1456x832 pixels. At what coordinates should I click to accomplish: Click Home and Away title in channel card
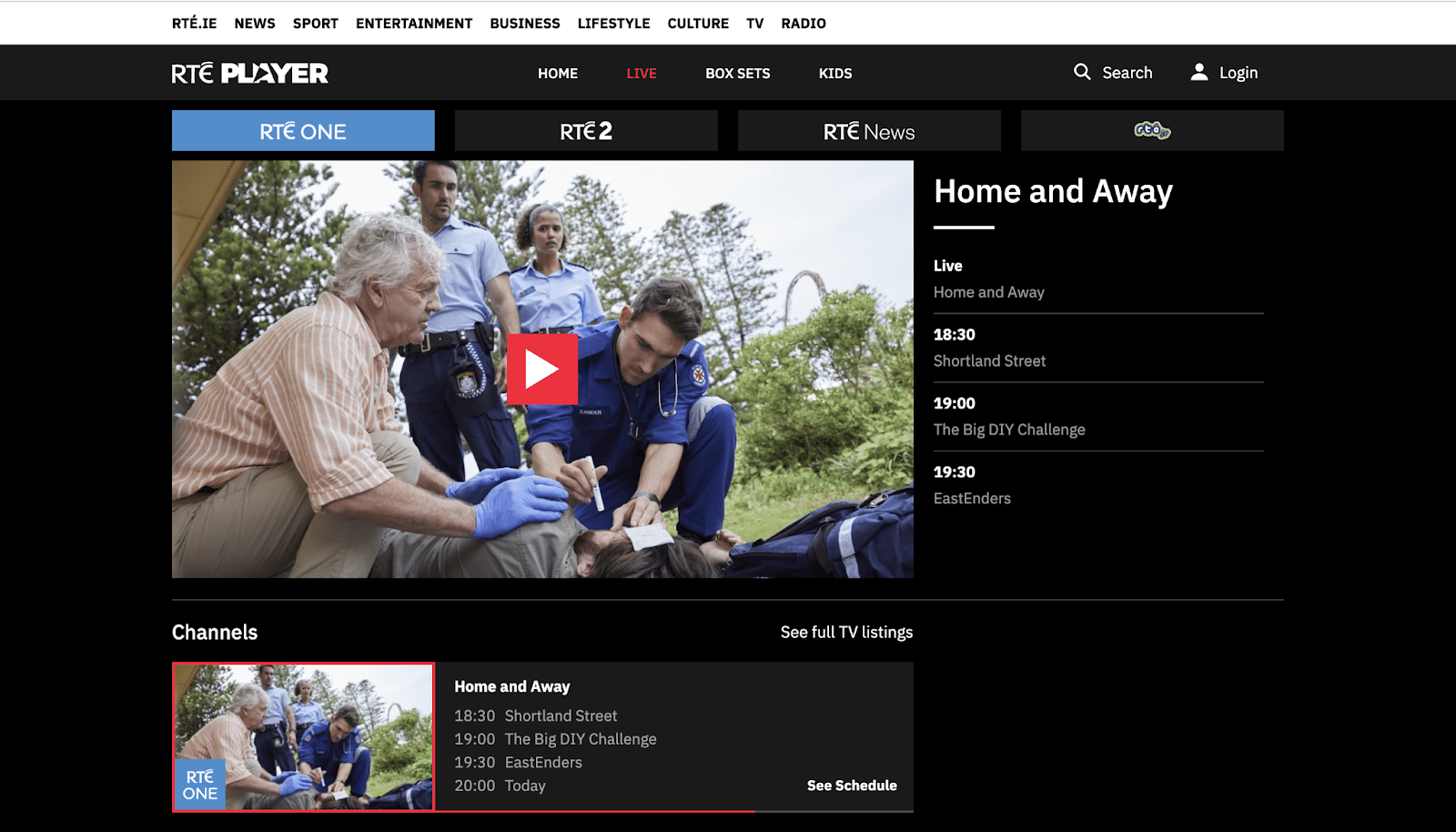coord(512,686)
